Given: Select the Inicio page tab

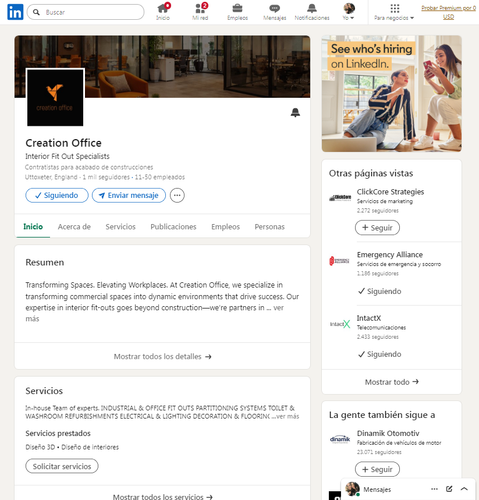Looking at the screenshot, I should pos(33,227).
